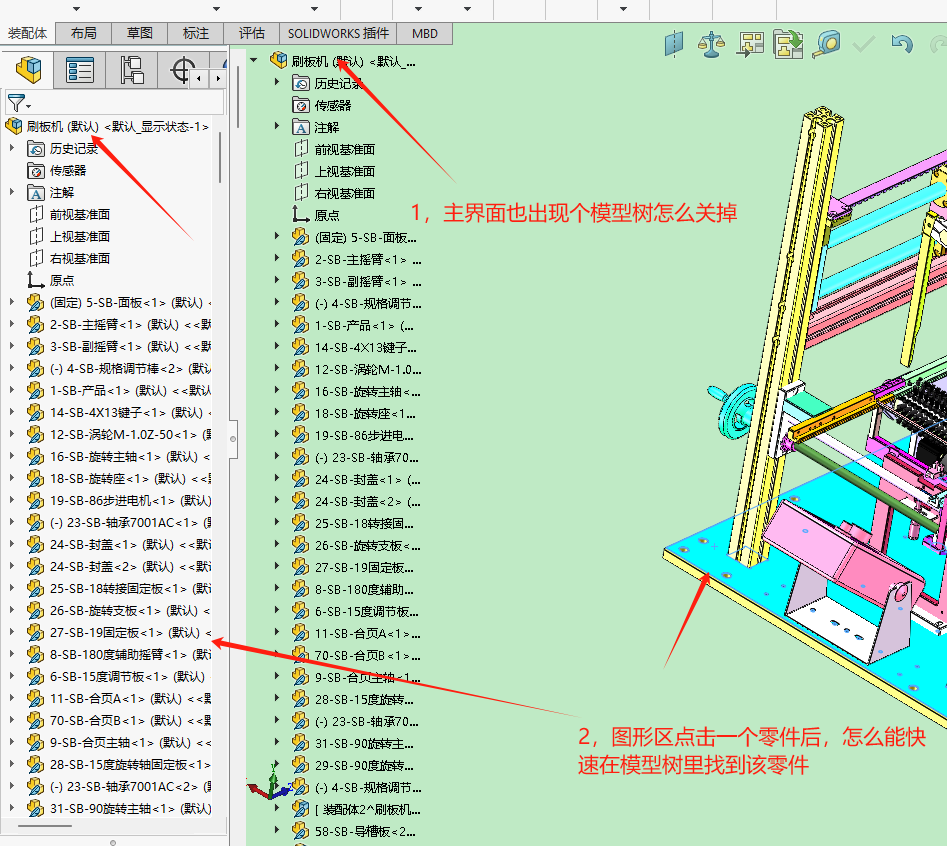947x846 pixels.
Task: Click the section plane icon in graphics toolbar
Action: pos(673,43)
